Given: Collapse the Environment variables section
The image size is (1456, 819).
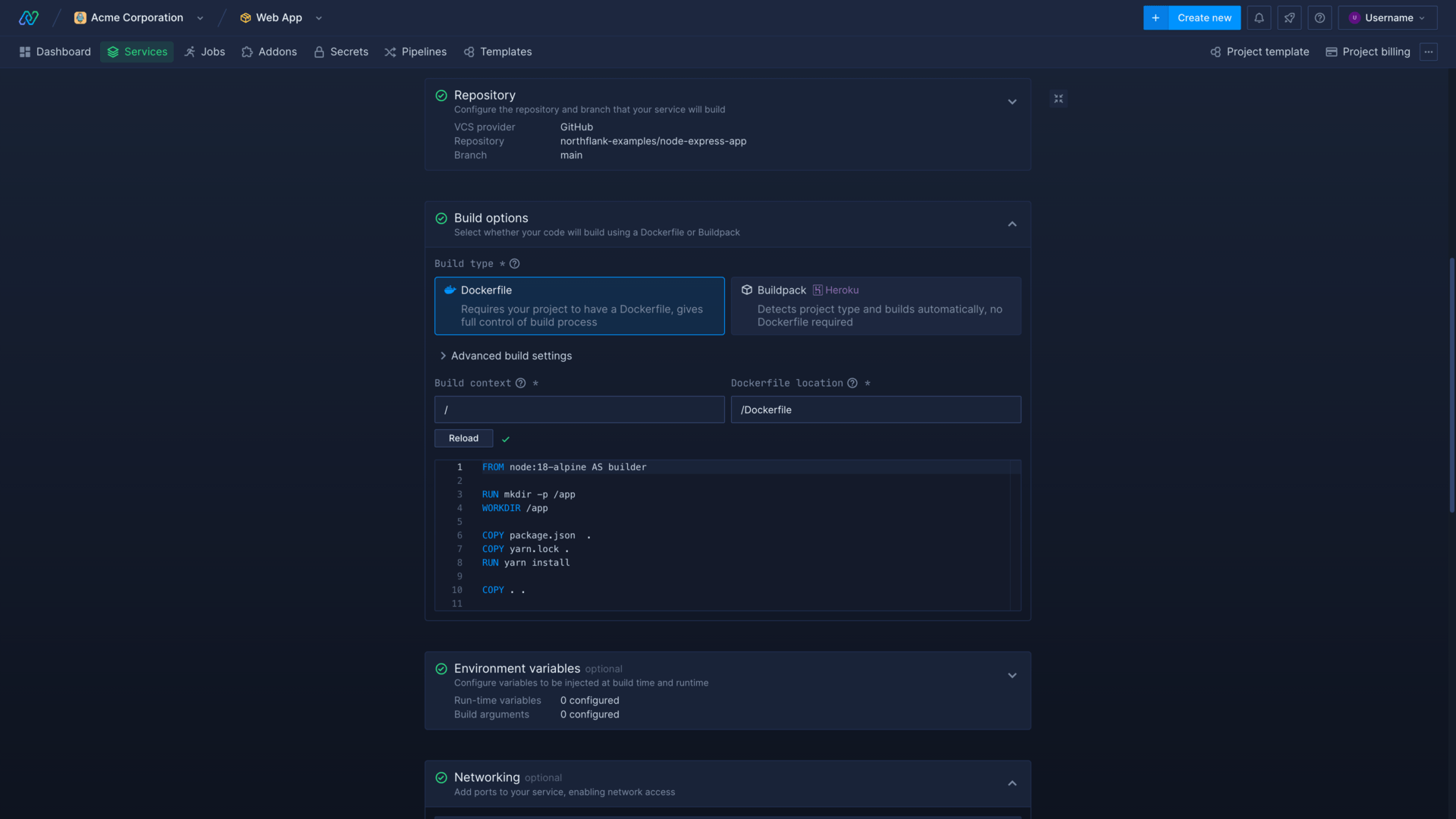Looking at the screenshot, I should 1012,675.
